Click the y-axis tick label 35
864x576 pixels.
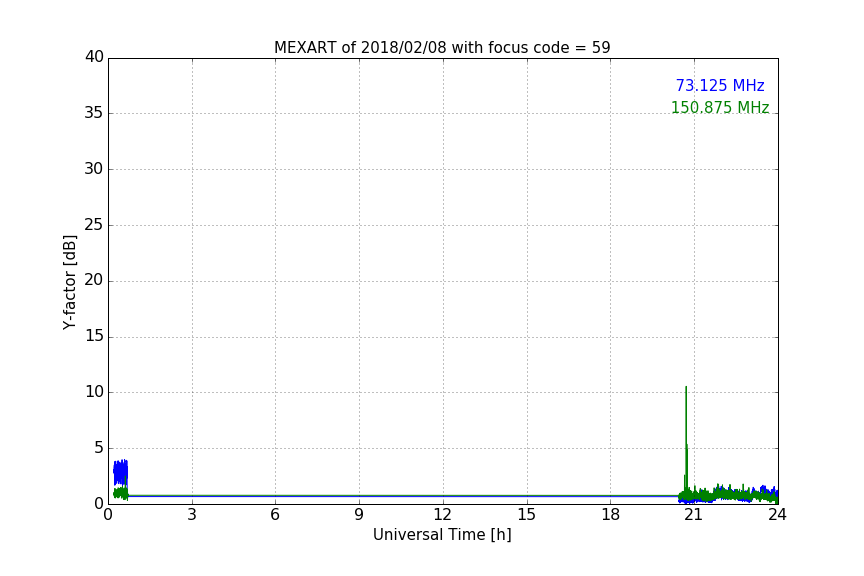pyautogui.click(x=94, y=113)
